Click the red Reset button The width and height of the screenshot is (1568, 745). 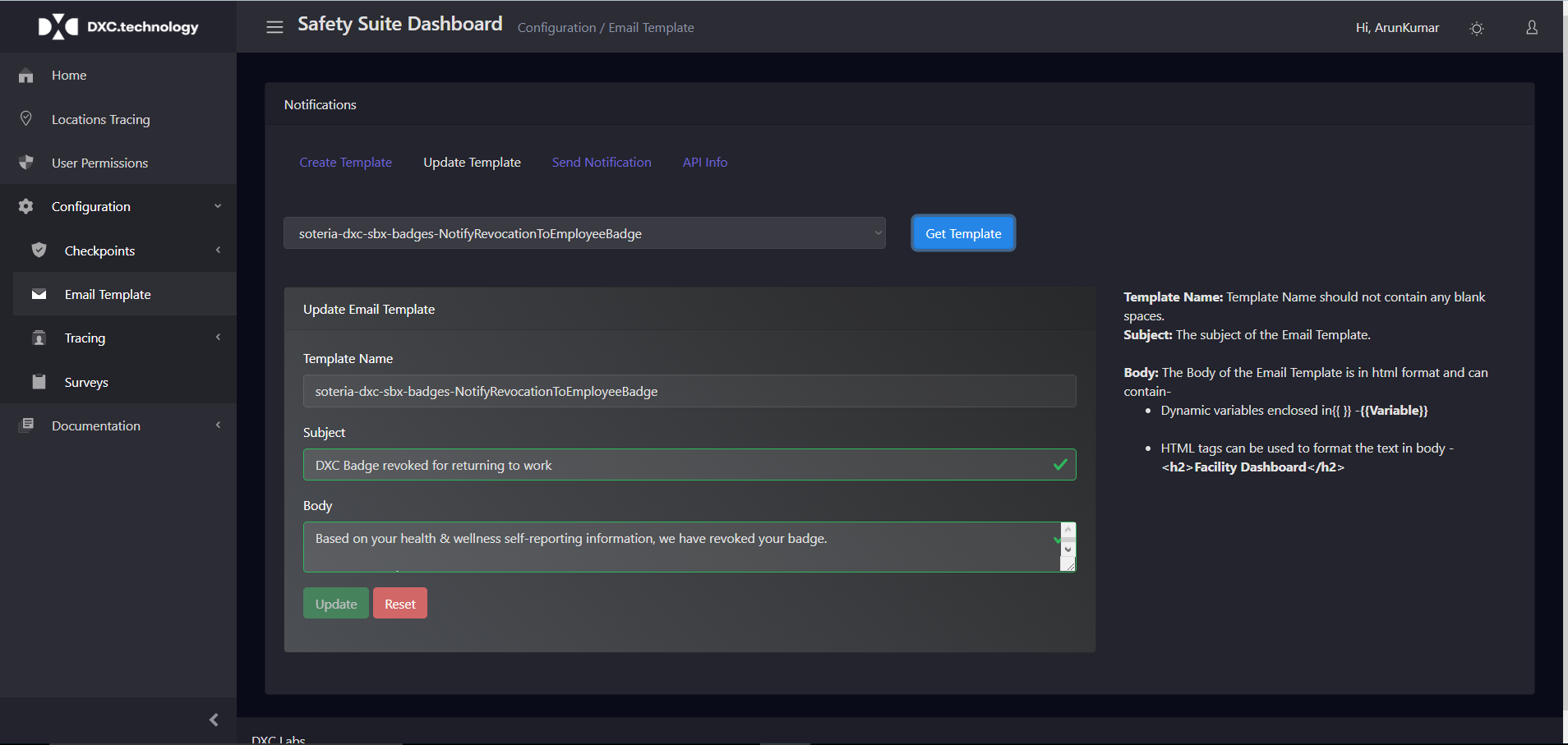pyautogui.click(x=400, y=604)
